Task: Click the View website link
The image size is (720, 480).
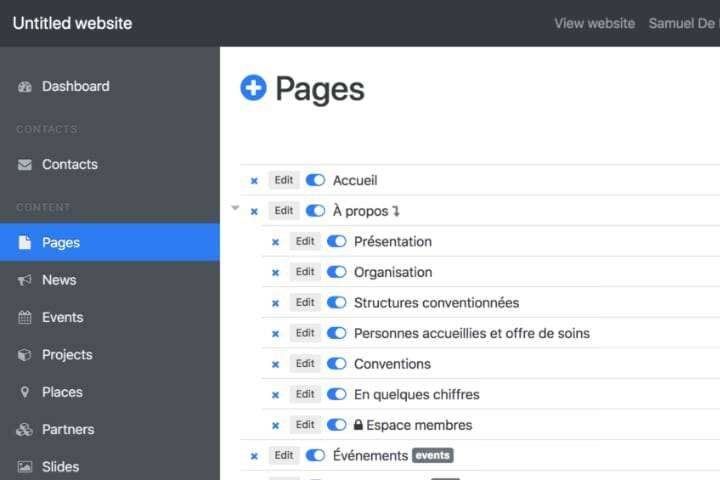Action: click(x=595, y=23)
